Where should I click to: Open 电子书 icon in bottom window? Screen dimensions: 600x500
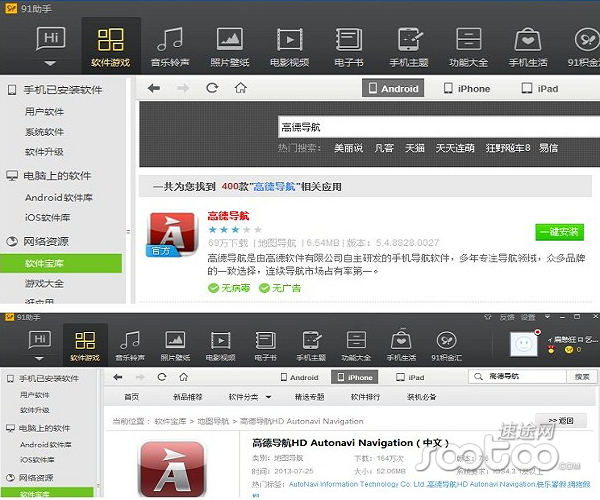pyautogui.click(x=265, y=346)
